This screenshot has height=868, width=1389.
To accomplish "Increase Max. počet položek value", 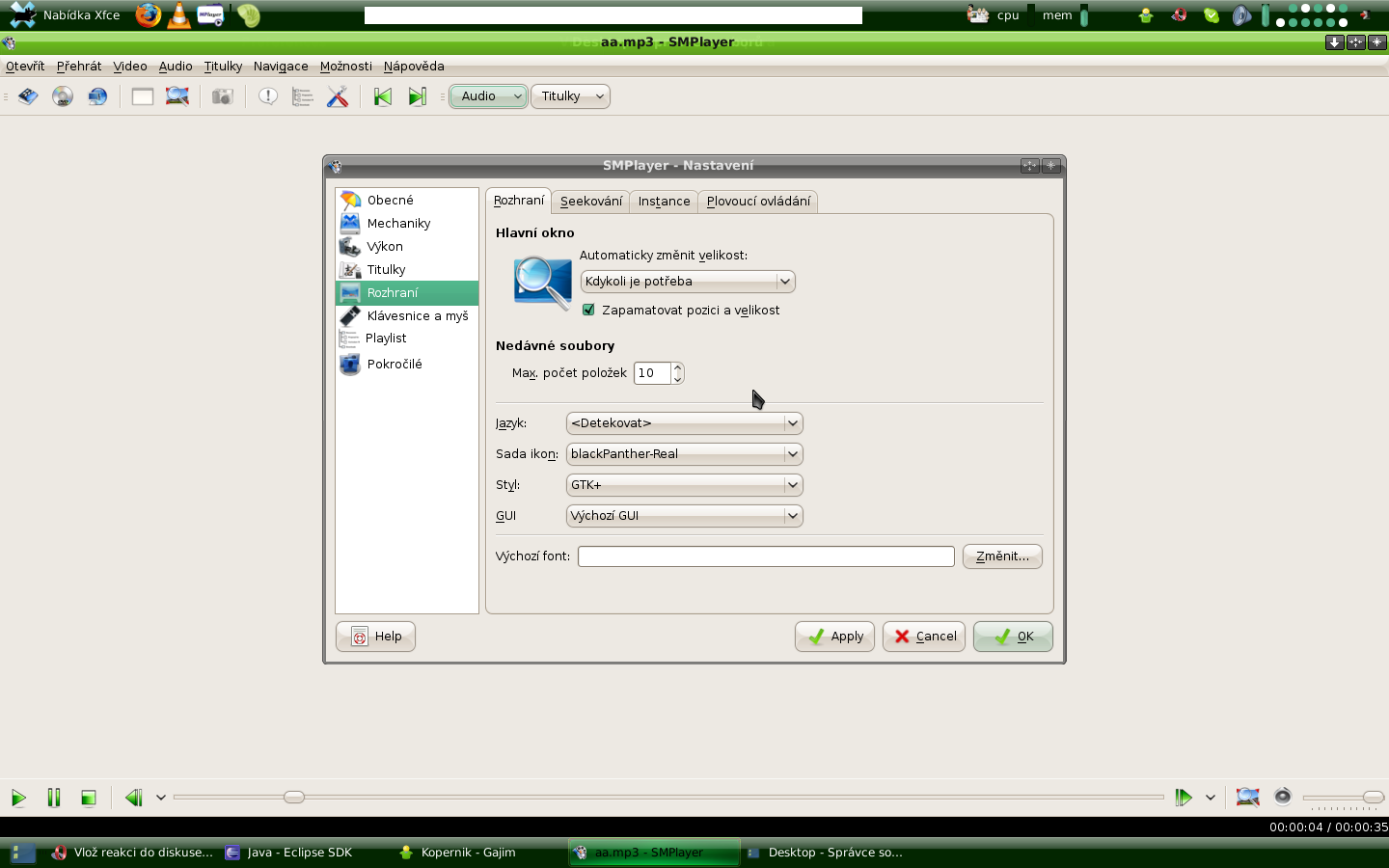I will point(678,367).
